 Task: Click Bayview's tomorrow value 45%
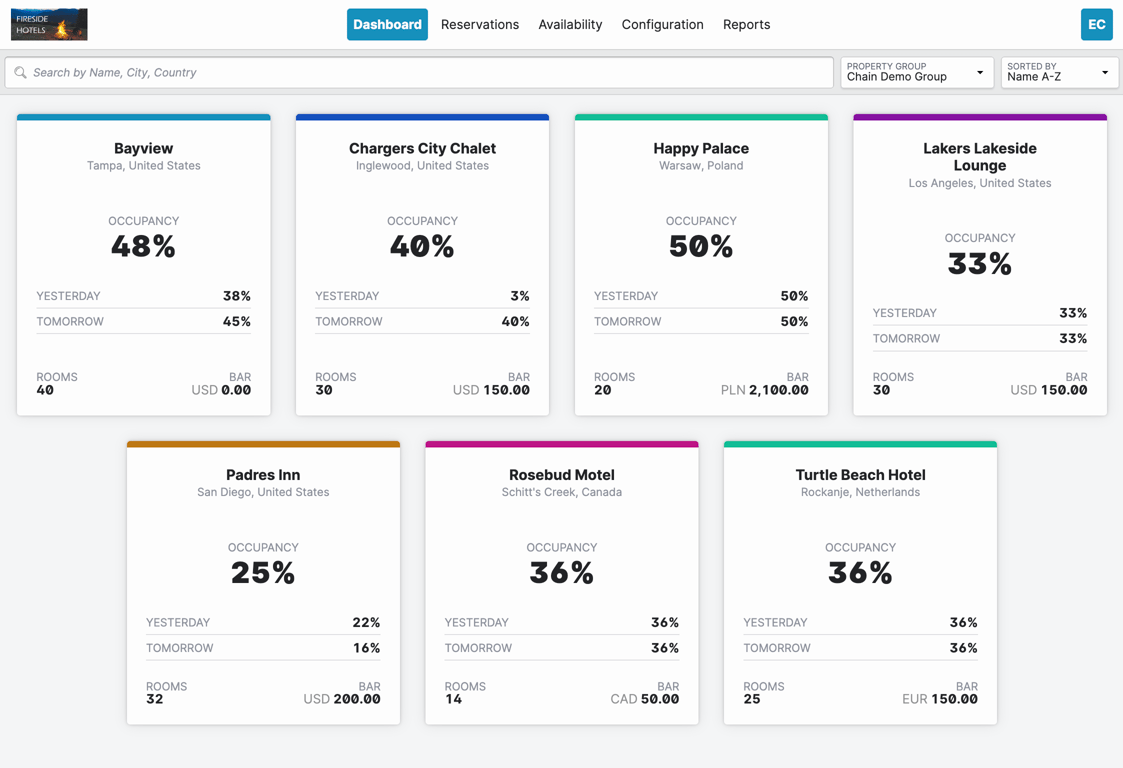click(x=236, y=322)
